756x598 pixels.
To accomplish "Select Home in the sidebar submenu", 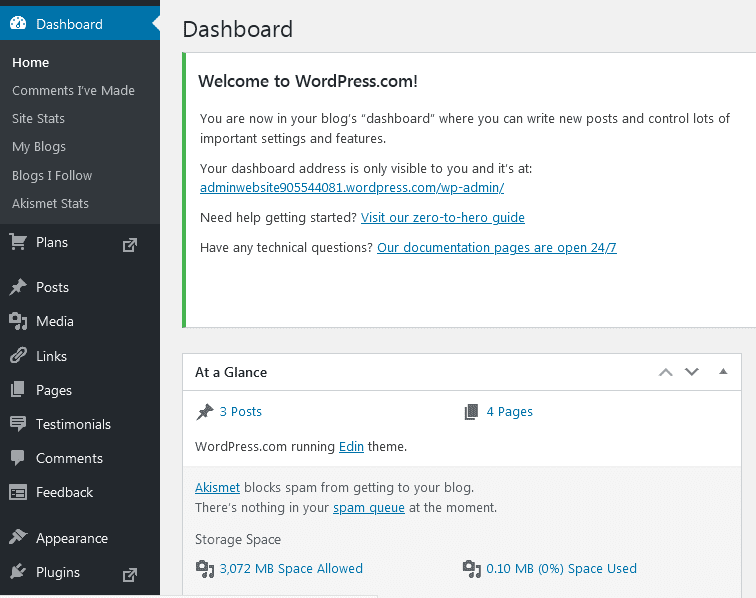I will [30, 63].
